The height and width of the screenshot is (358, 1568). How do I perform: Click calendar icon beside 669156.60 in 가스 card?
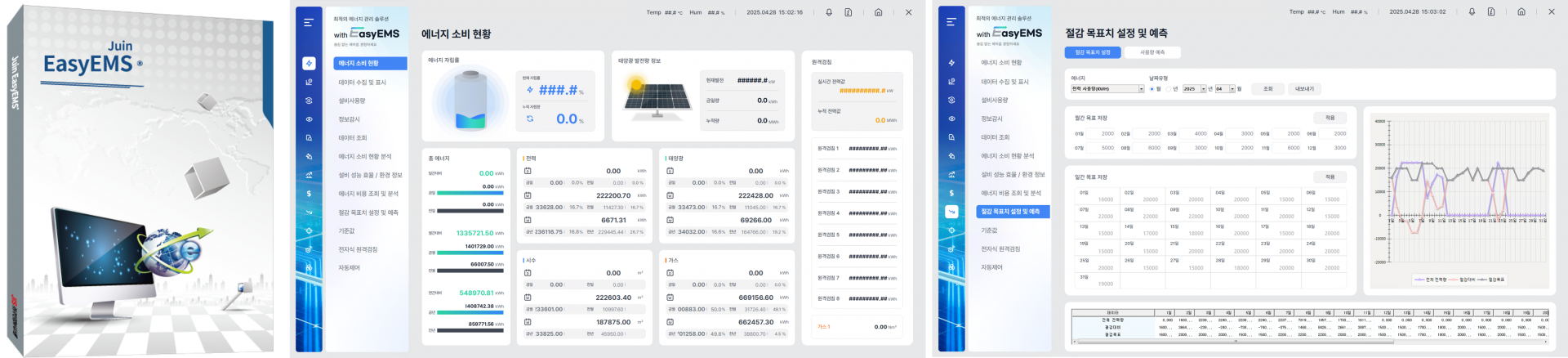670,298
